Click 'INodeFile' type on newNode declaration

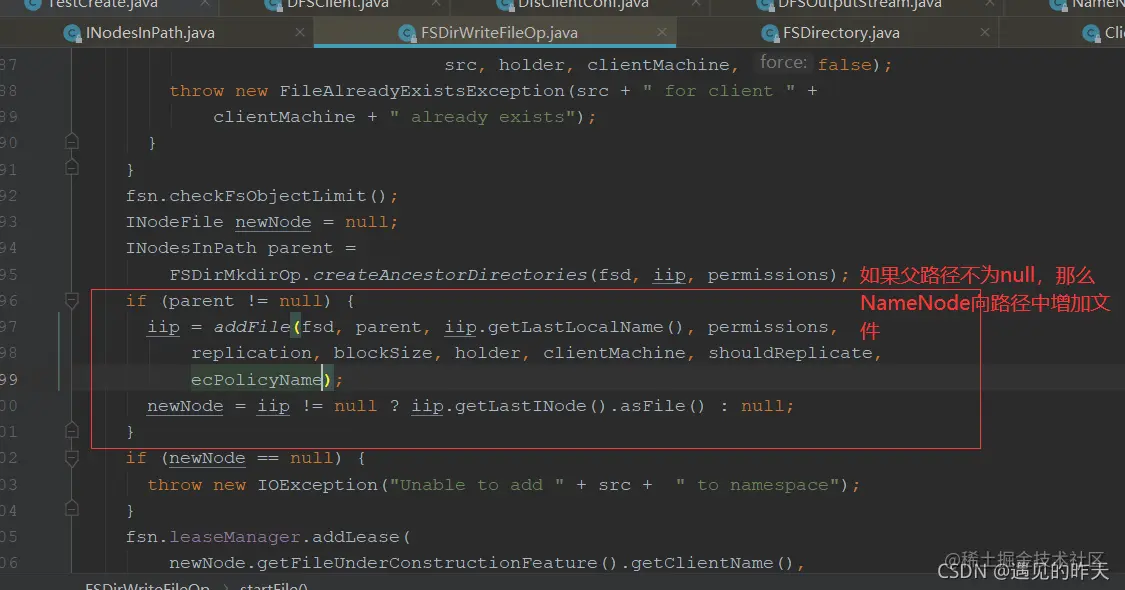point(174,222)
